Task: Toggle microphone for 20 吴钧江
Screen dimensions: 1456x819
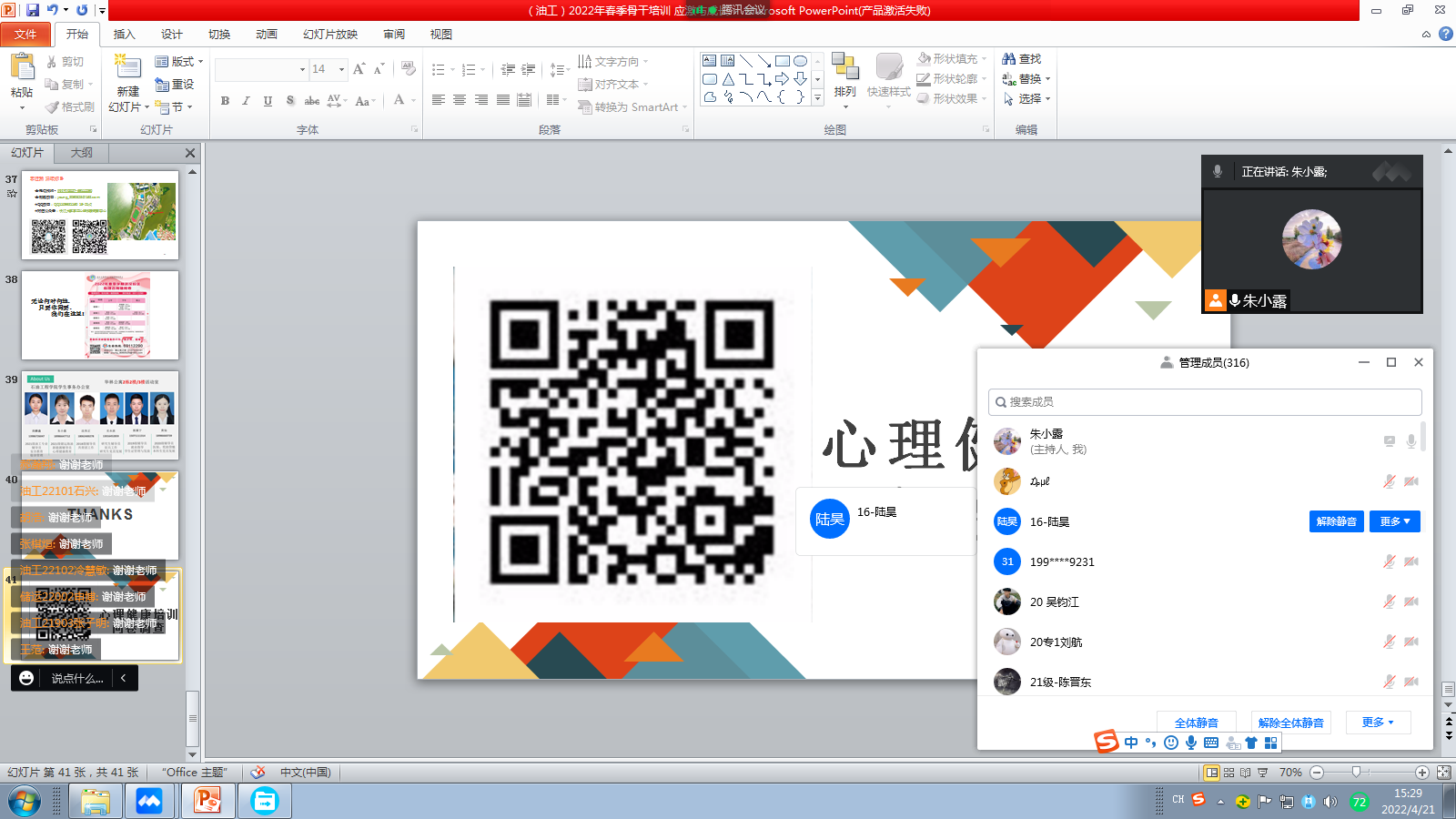Action: [1390, 602]
